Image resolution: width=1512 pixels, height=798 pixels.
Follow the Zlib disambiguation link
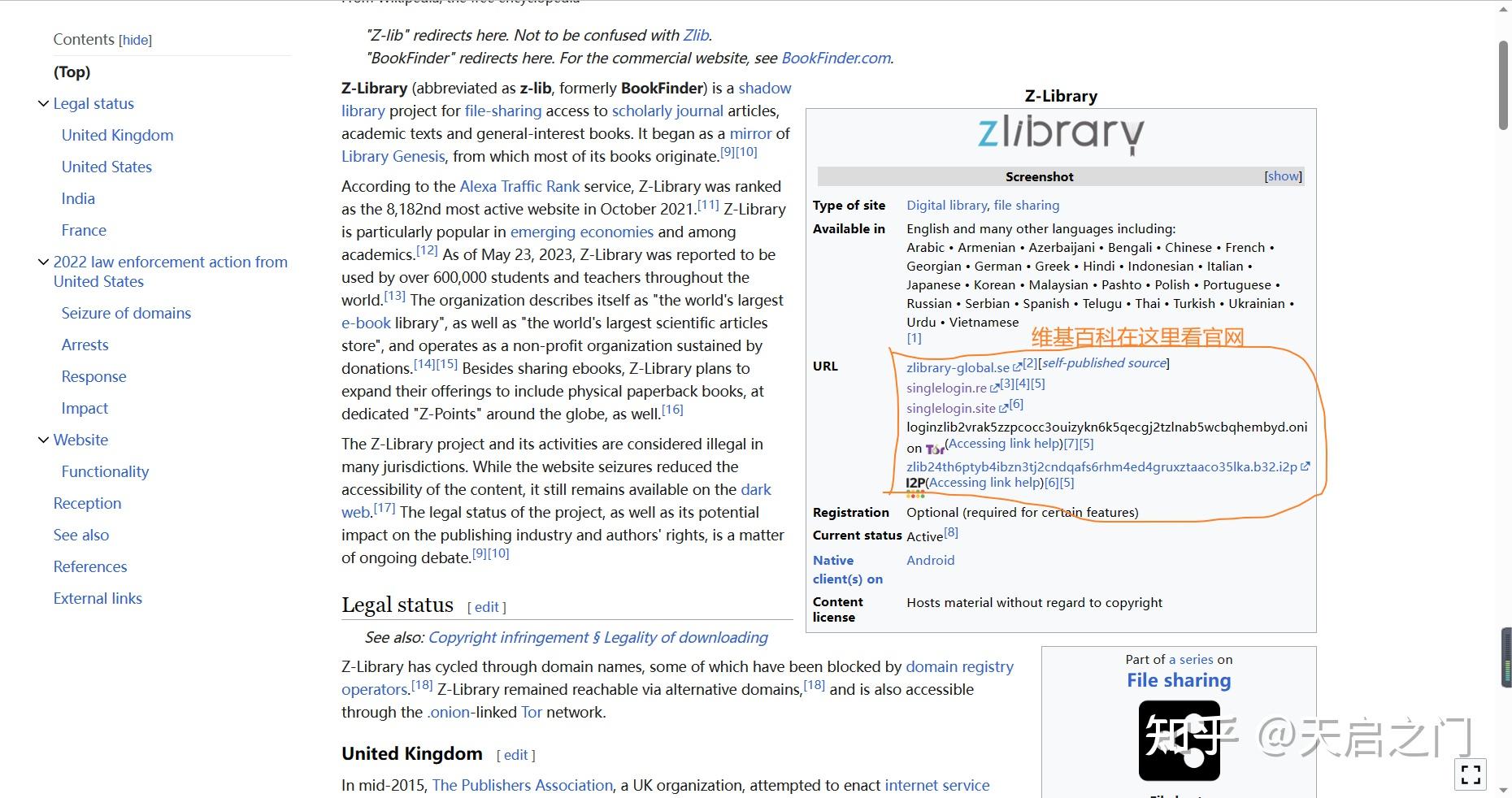[x=696, y=35]
